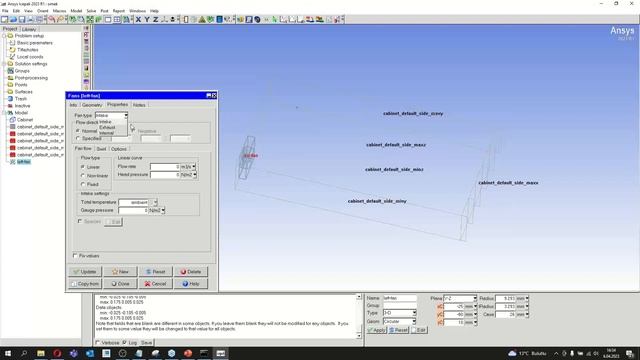Select Non-linear flow type radio
640x360 pixels.
click(x=83, y=176)
